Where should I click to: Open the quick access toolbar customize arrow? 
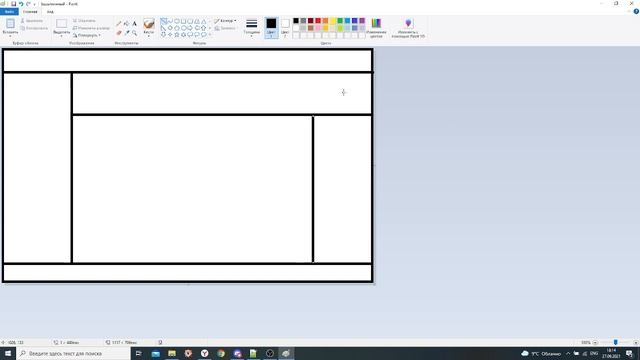point(34,4)
